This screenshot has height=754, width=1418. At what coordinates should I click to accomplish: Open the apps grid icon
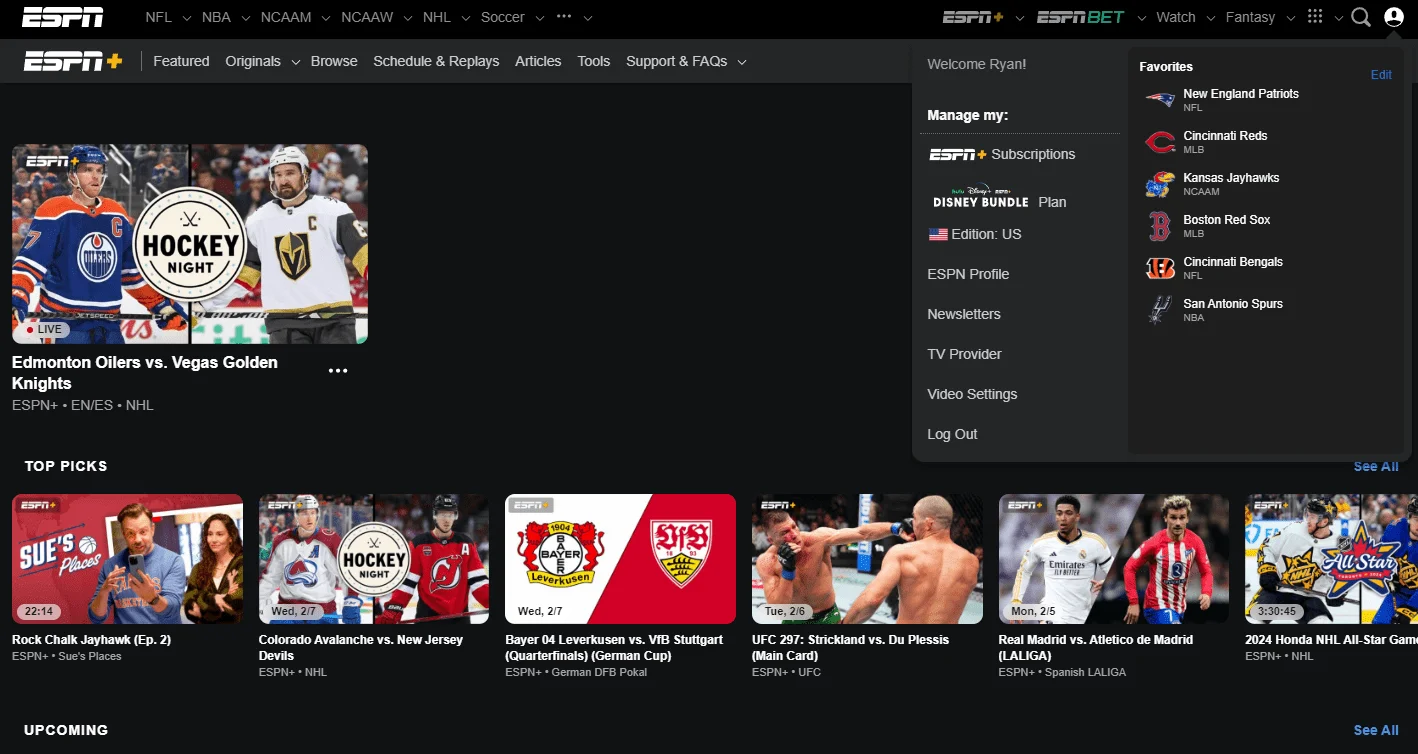click(1315, 17)
